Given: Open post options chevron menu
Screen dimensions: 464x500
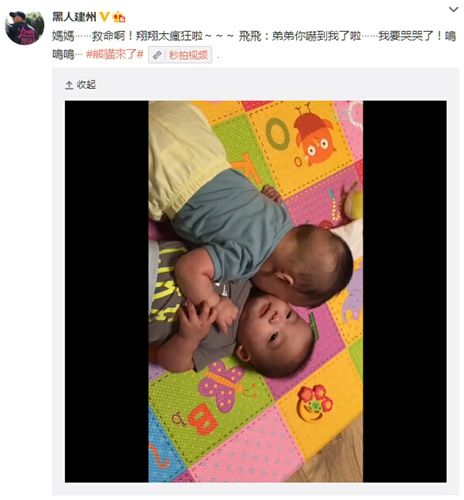Looking at the screenshot, I should click(x=453, y=9).
